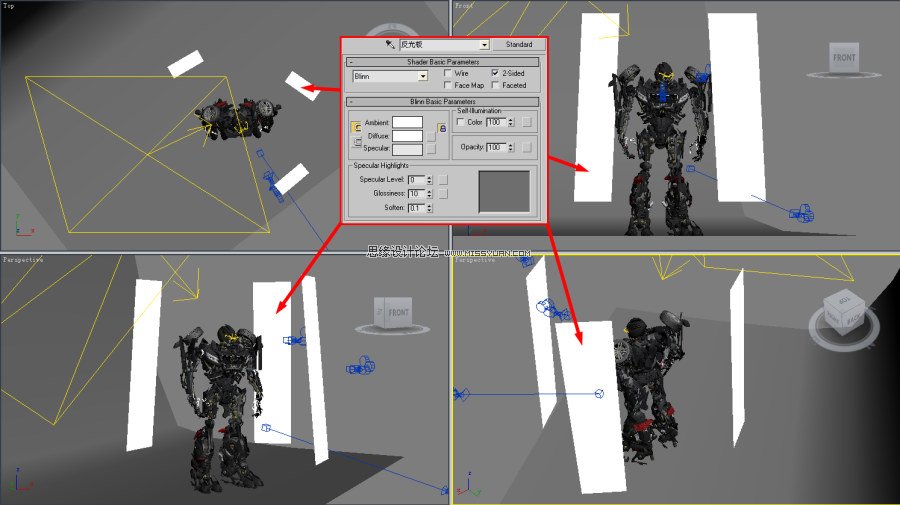Uncheck the 2-Sided option
The width and height of the screenshot is (900, 505).
click(x=495, y=73)
